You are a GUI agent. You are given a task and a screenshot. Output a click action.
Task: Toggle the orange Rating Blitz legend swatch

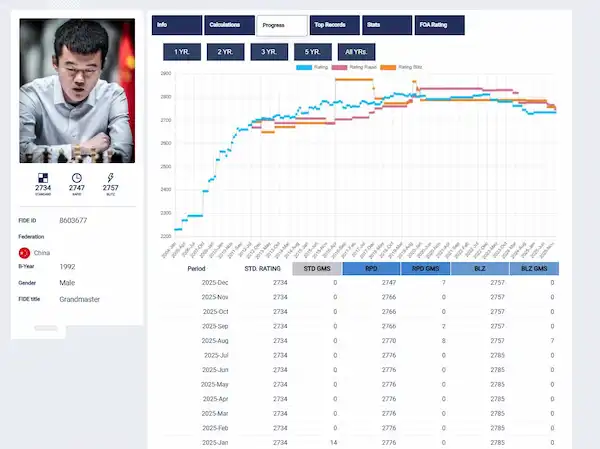pos(388,67)
